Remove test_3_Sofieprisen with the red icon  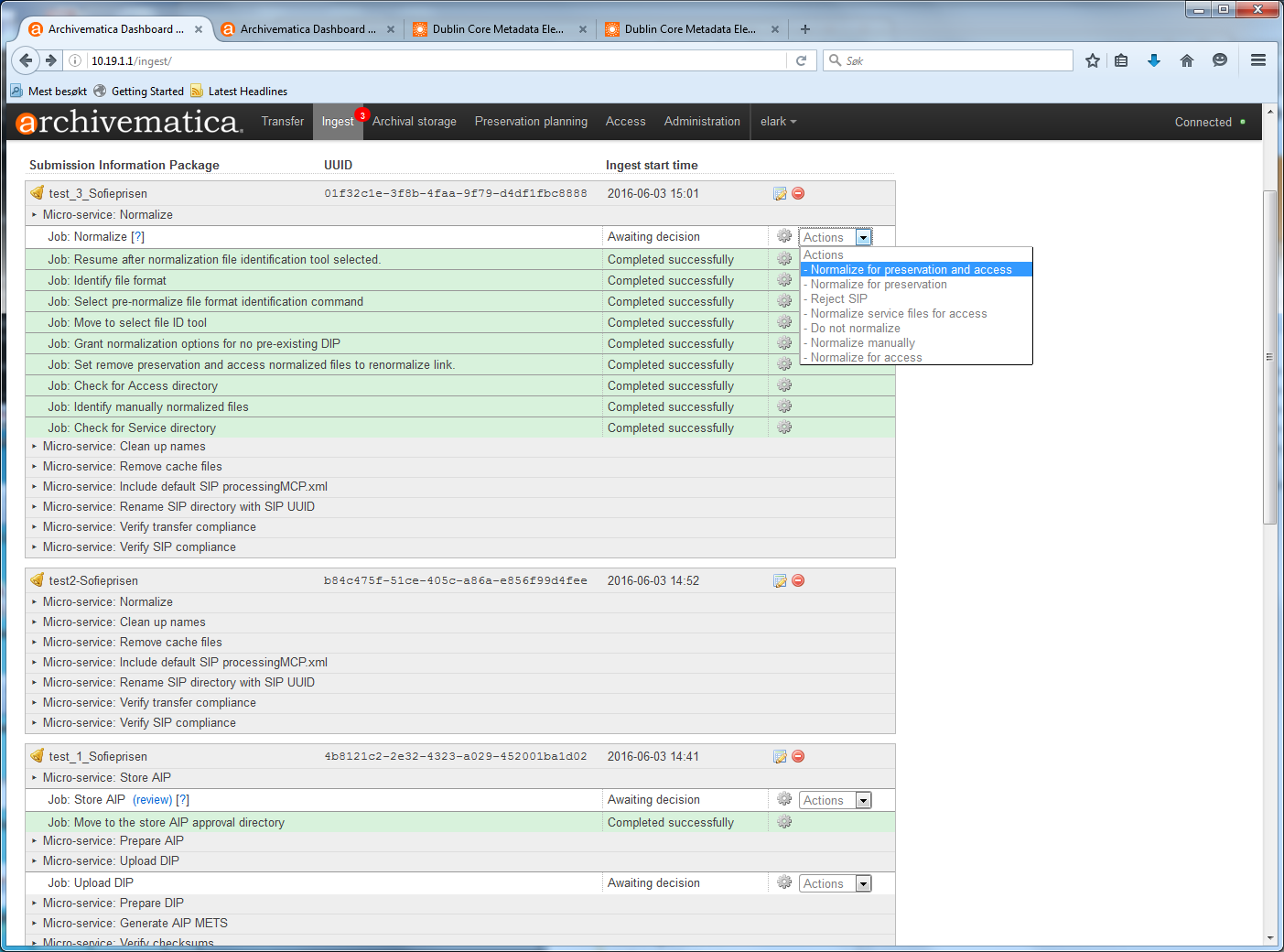pos(798,193)
